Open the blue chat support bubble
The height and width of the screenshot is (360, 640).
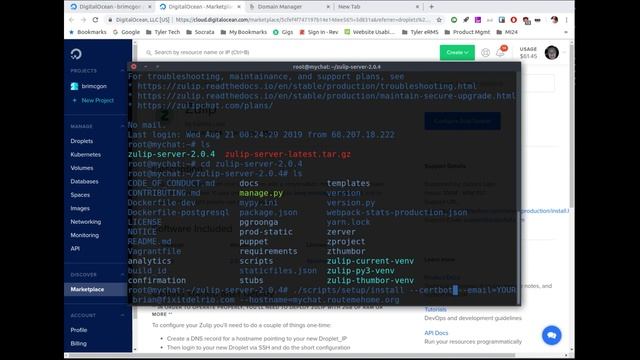click(x=551, y=335)
